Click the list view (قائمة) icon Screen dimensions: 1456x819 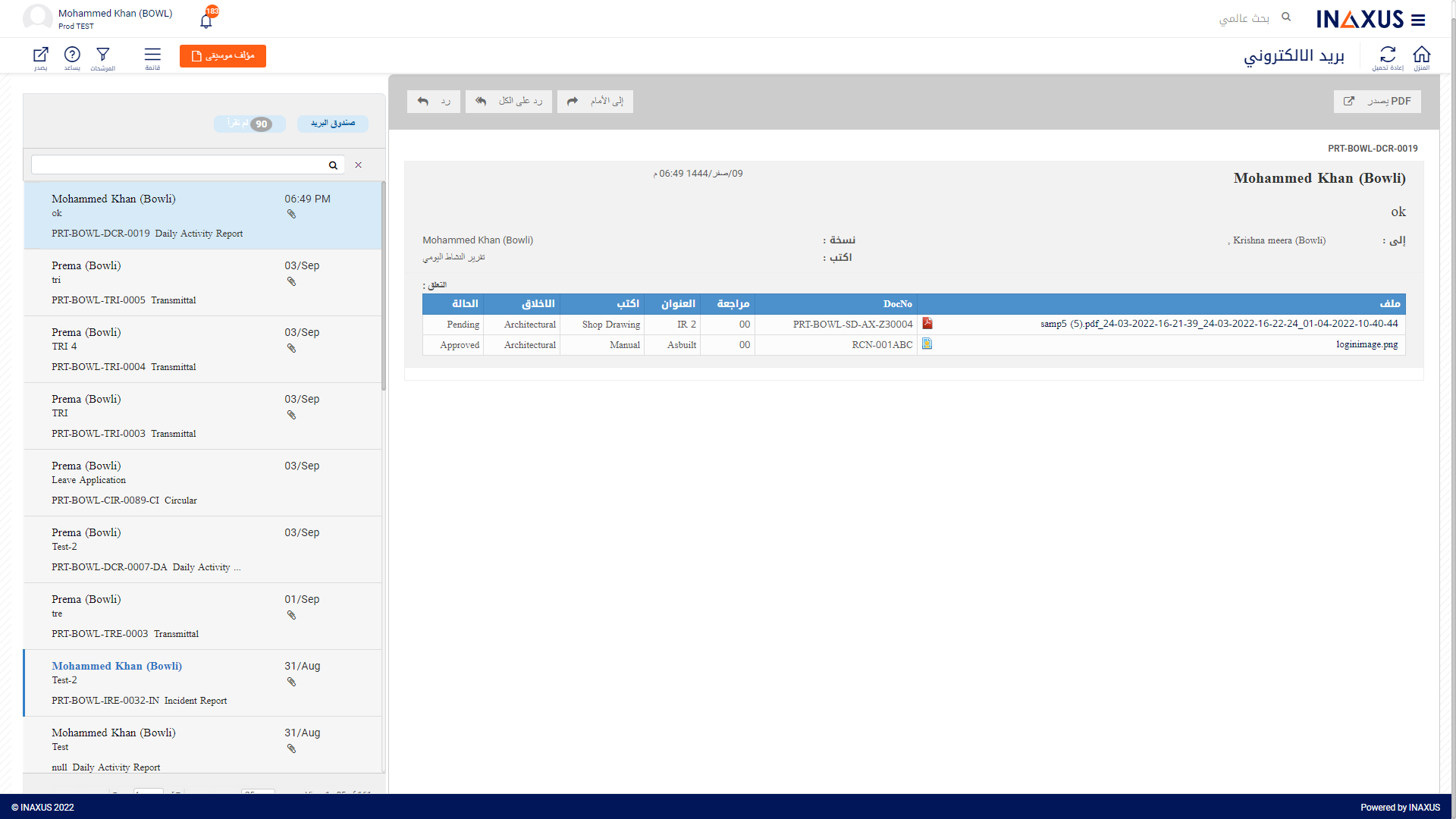tap(152, 56)
